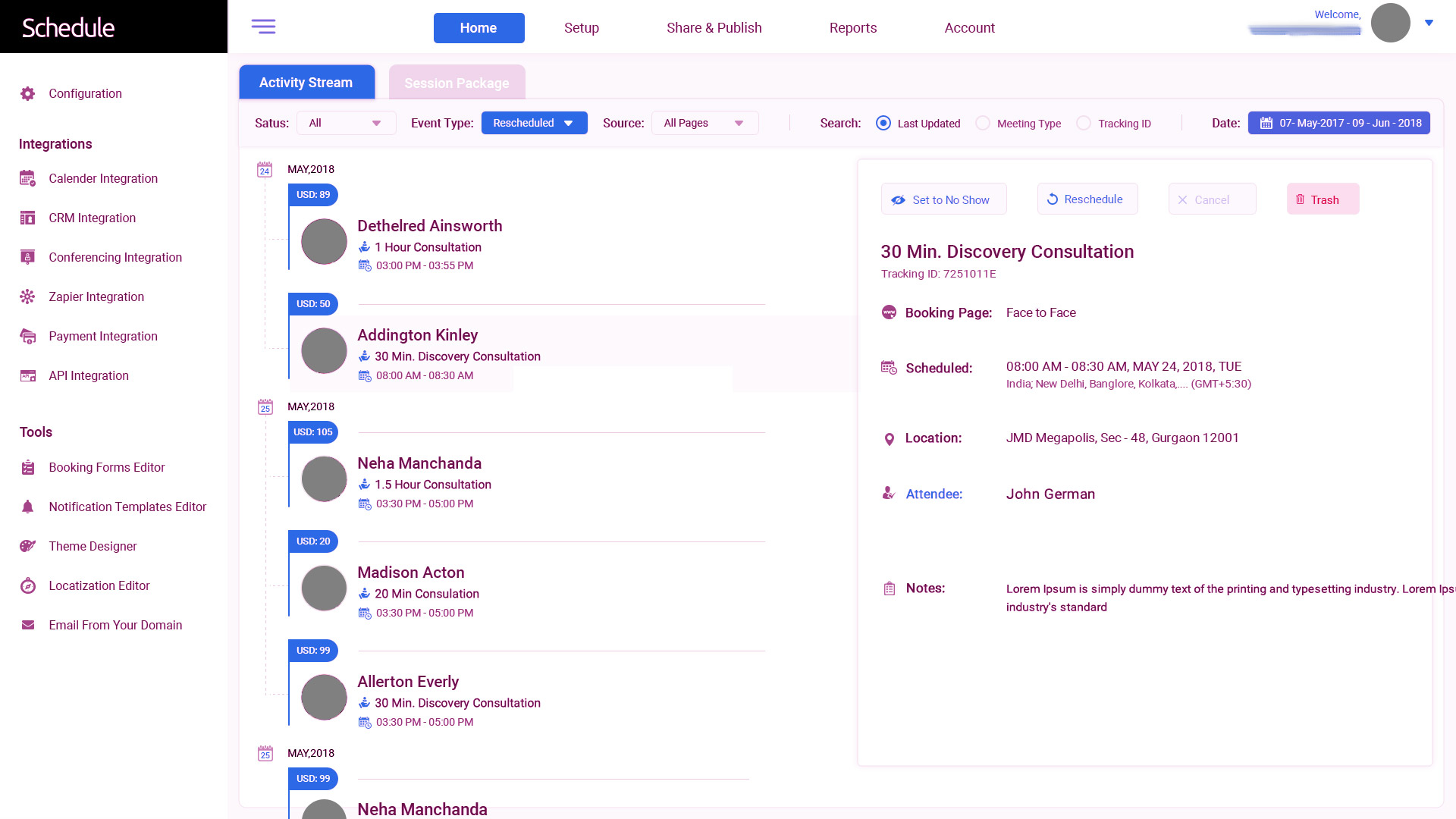Click the user profile avatar at top right
Image resolution: width=1456 pixels, height=819 pixels.
point(1390,23)
